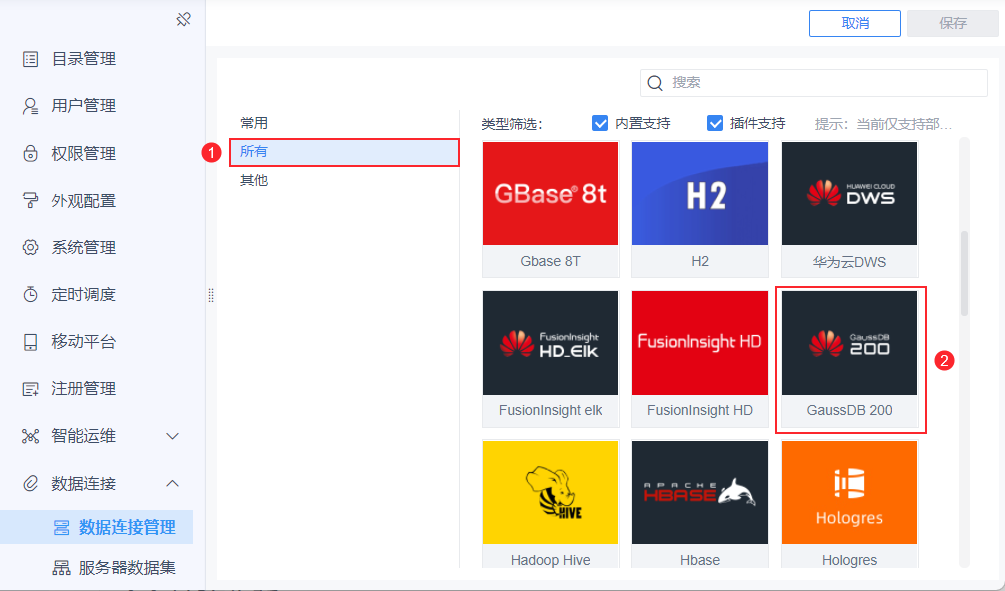Click the 移动平台 tablet icon

[30, 342]
